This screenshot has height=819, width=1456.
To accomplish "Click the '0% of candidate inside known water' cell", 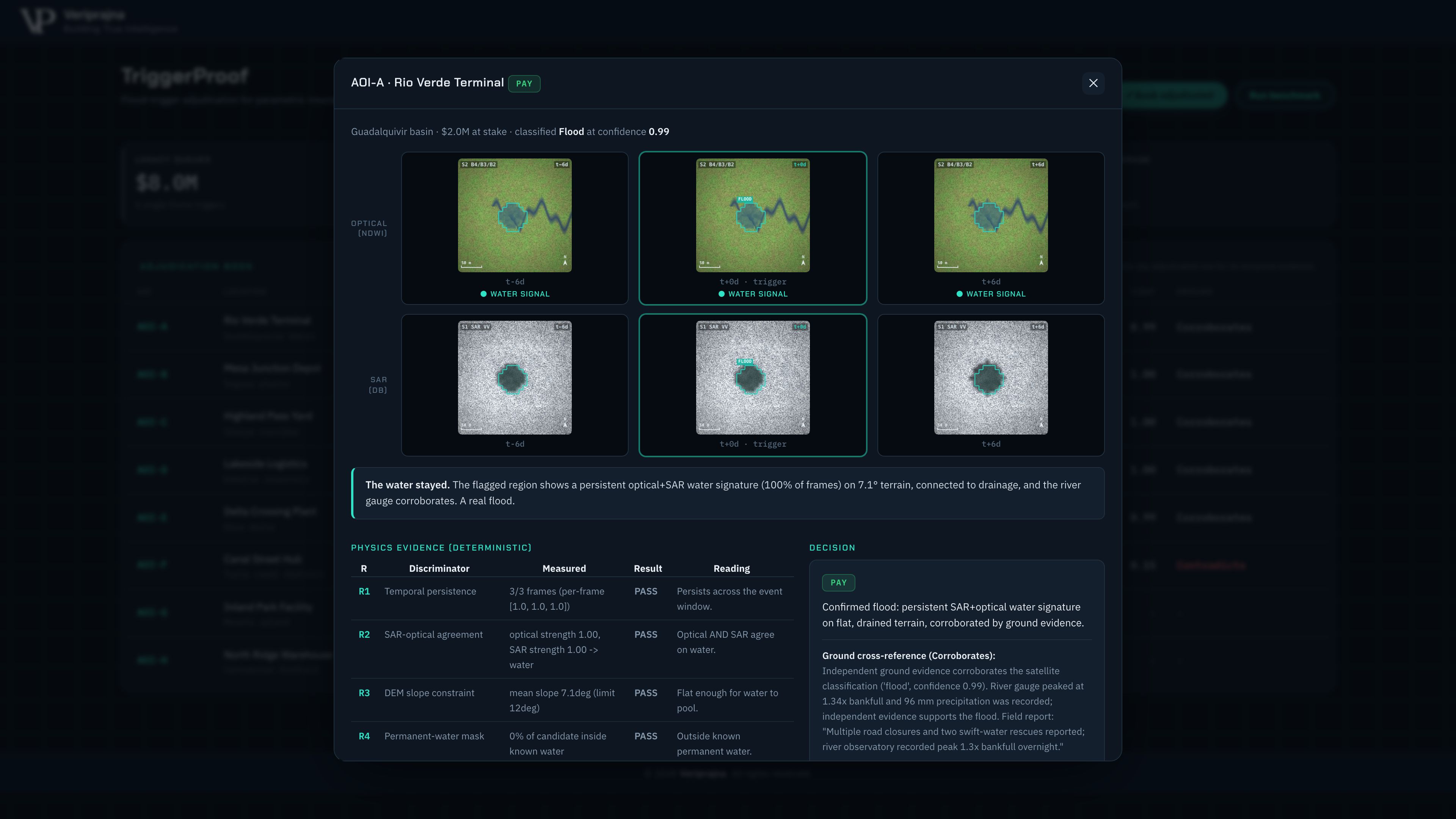I will [x=558, y=744].
